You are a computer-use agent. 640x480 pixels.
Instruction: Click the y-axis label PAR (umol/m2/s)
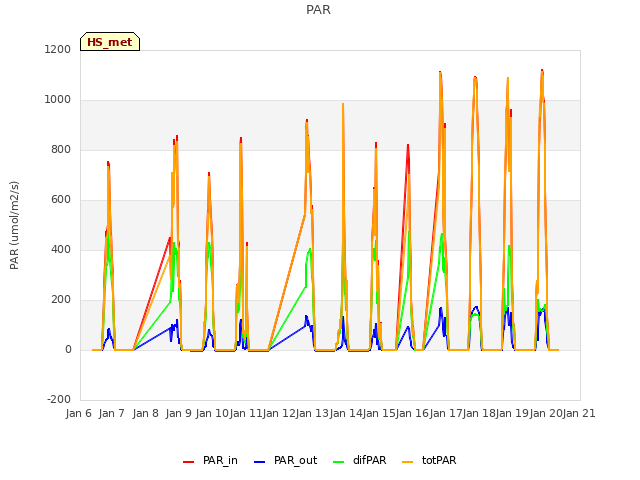(x=14, y=225)
